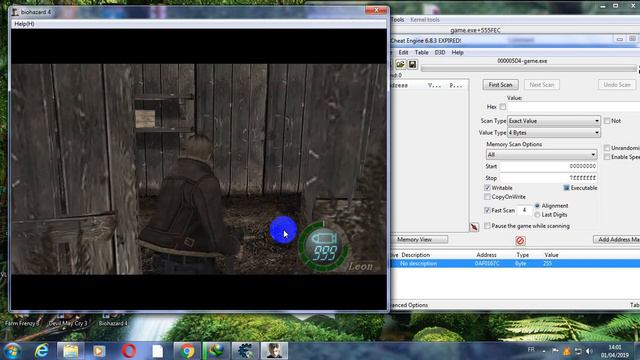Open the D3D menu in Cheat Engine
Screen dimensions: 640x360
(x=440, y=52)
